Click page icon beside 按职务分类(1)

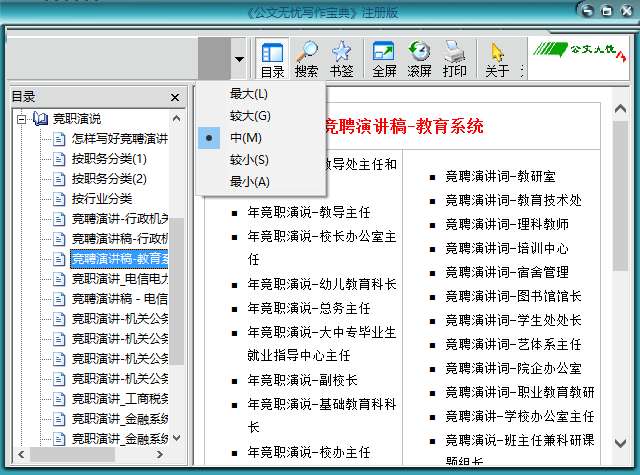[x=59, y=159]
